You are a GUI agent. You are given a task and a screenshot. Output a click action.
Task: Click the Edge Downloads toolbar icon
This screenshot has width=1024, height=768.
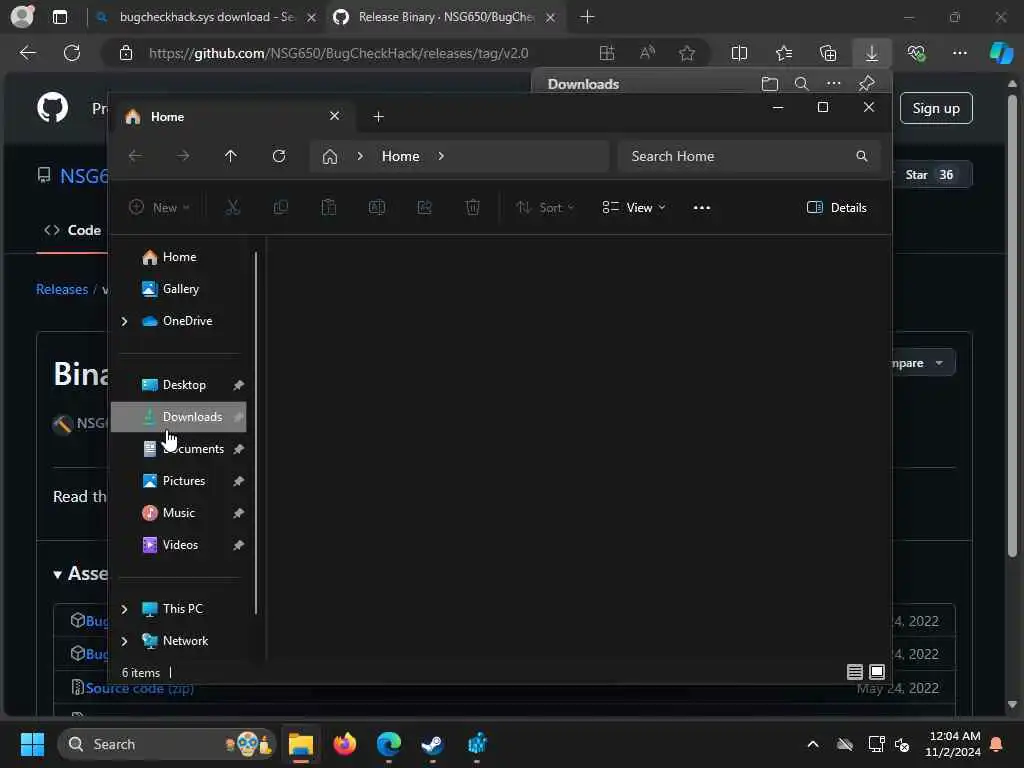pos(872,54)
